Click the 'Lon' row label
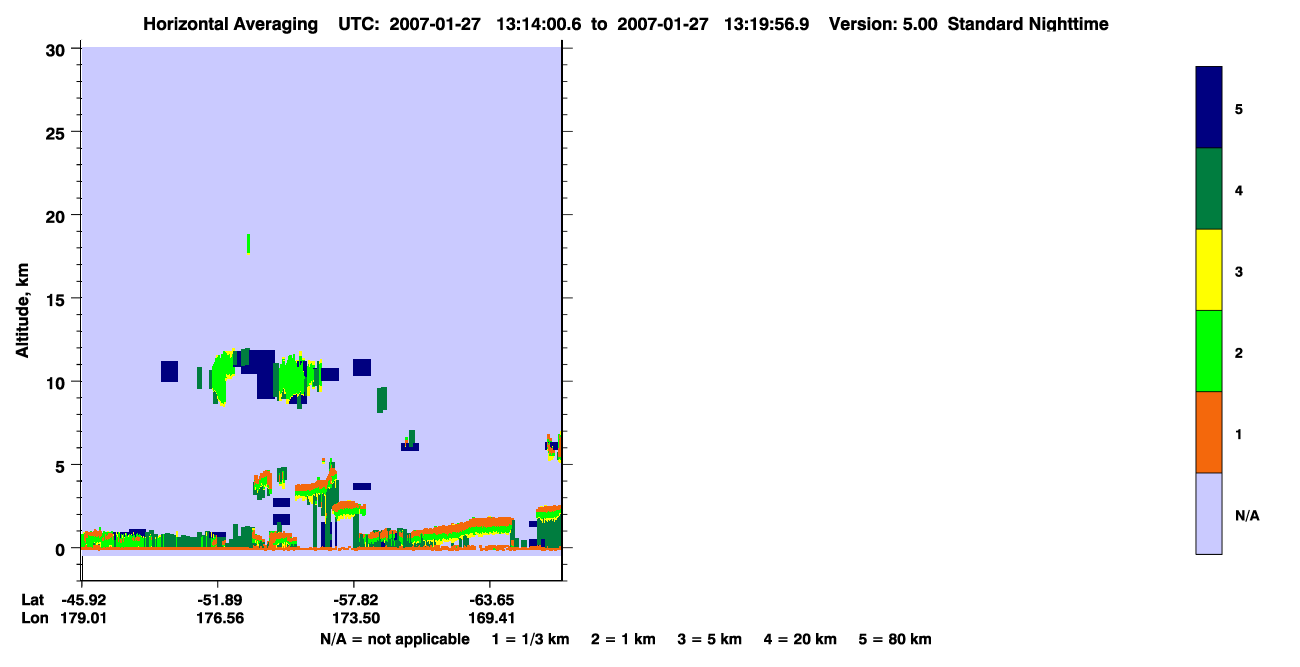Image resolution: width=1300 pixels, height=667 pixels. 33,618
